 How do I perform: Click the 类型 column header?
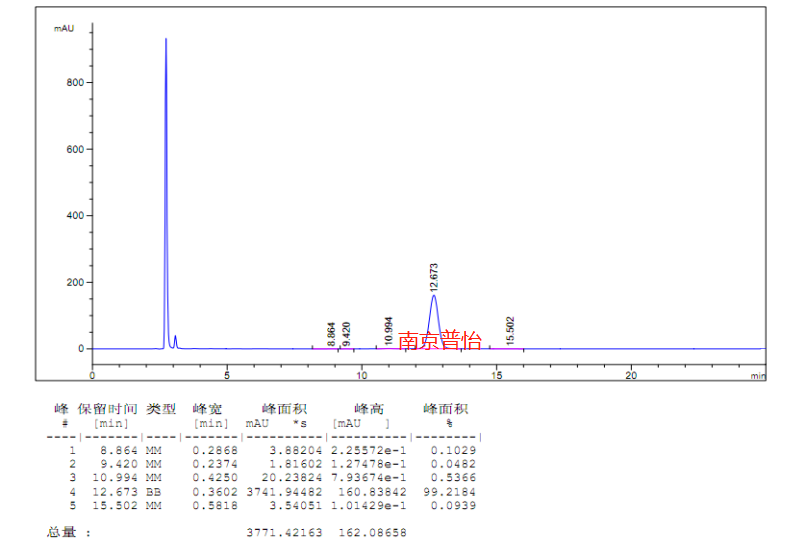pos(161,409)
